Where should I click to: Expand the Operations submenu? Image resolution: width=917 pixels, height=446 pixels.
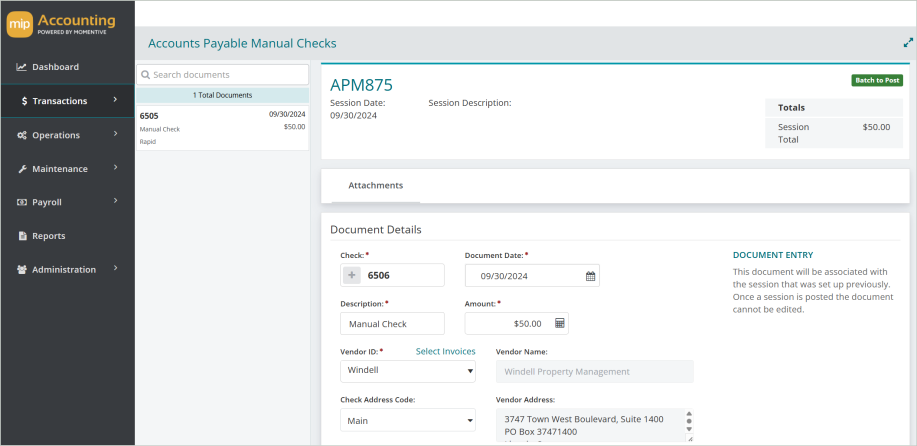click(67, 135)
